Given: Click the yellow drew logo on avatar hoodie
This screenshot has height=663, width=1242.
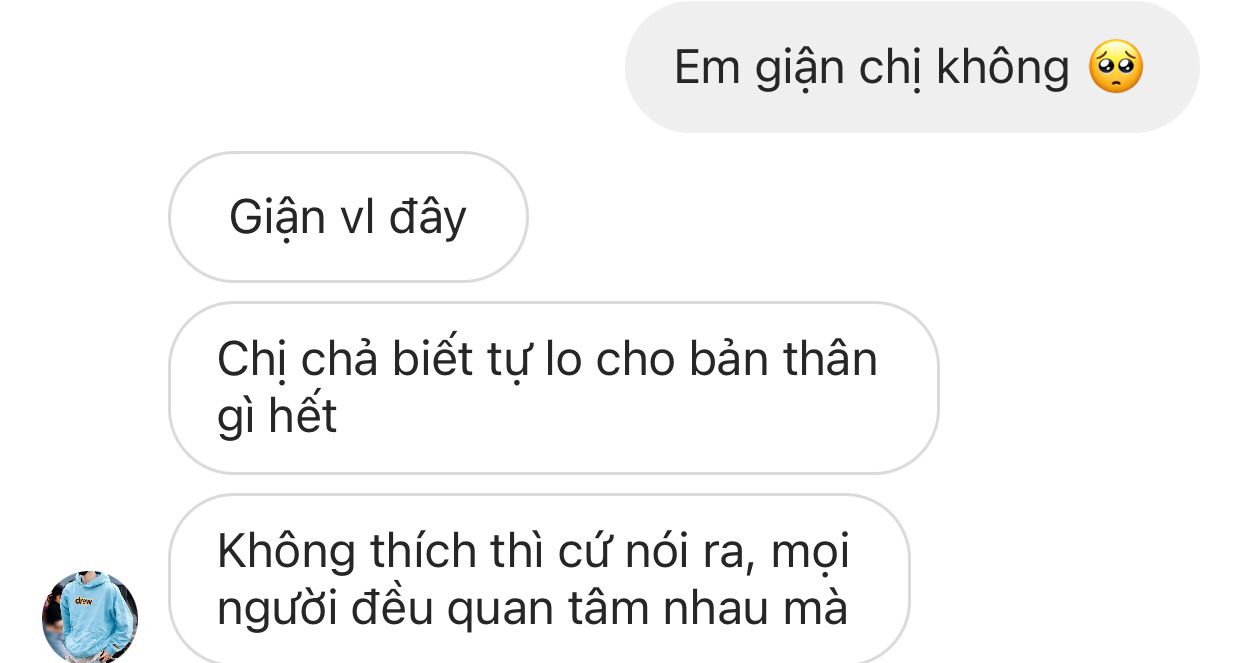Looking at the screenshot, I should (x=83, y=601).
